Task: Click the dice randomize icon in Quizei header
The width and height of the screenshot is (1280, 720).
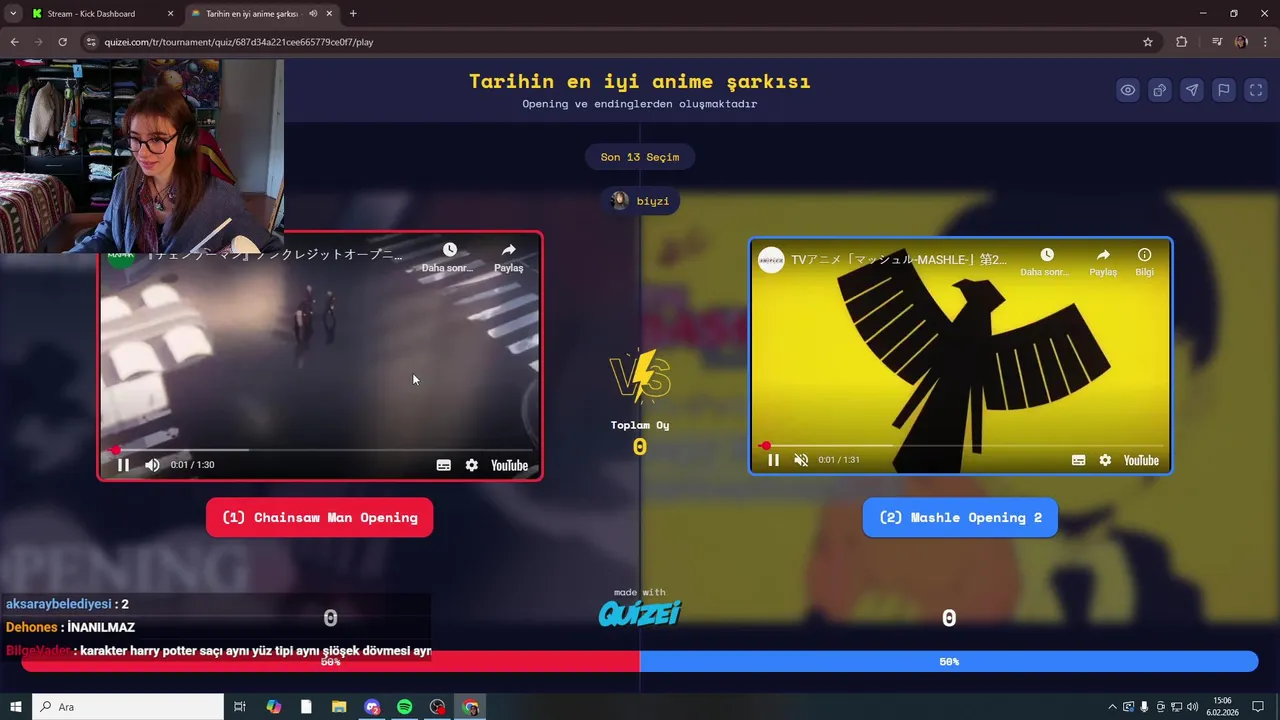Action: [1160, 90]
